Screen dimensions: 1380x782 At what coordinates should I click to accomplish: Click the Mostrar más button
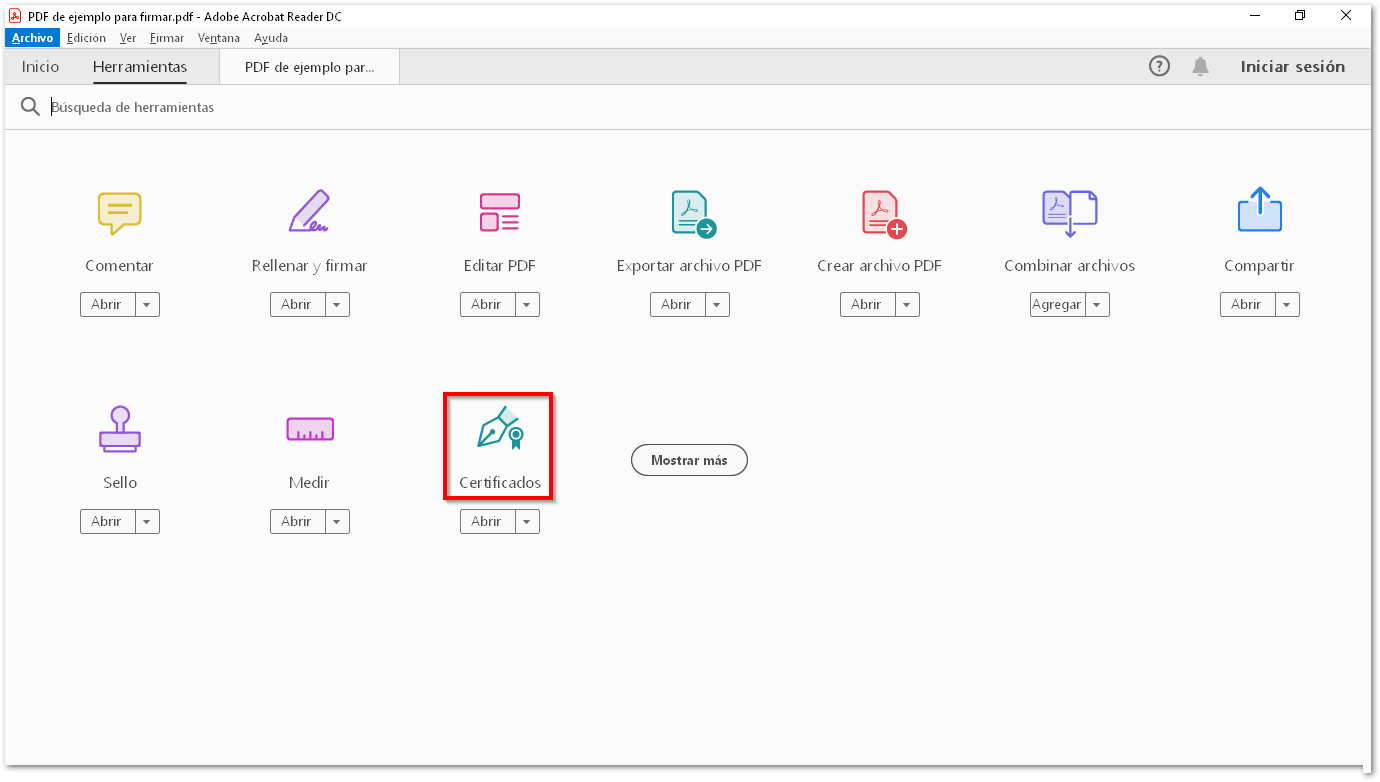689,461
